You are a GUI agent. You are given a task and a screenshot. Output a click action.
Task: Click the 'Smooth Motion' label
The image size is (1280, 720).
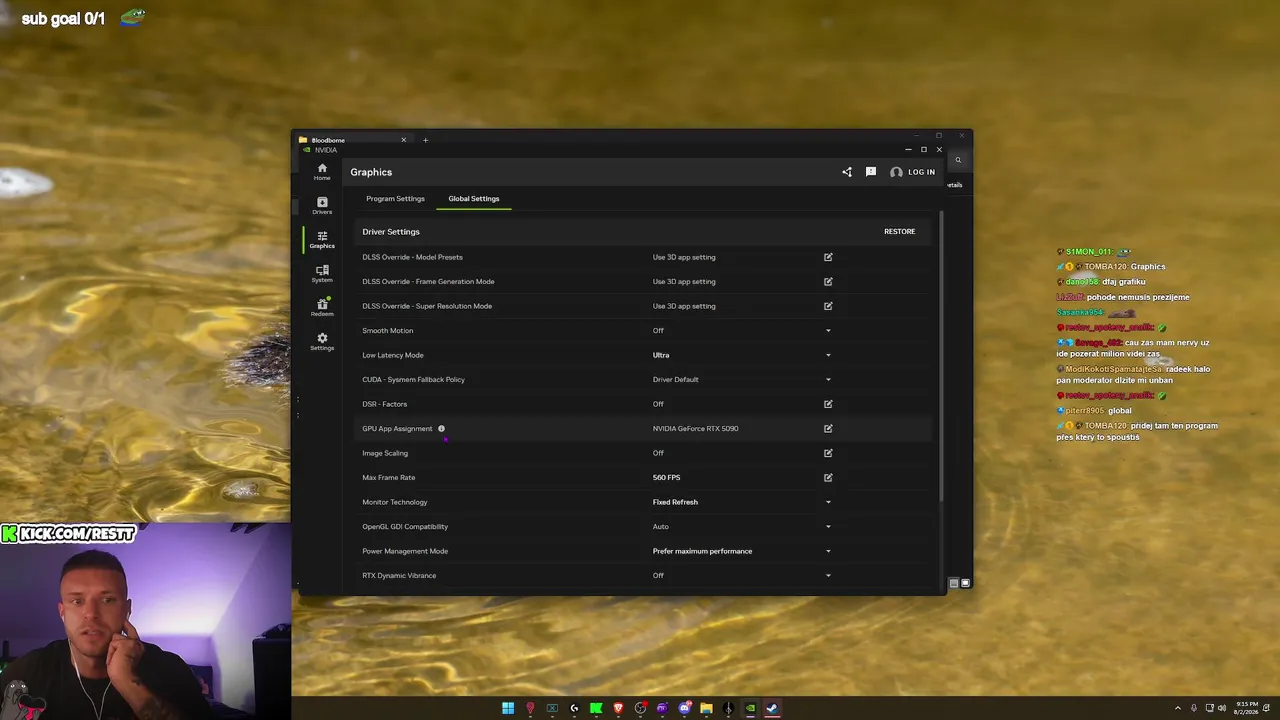(387, 330)
